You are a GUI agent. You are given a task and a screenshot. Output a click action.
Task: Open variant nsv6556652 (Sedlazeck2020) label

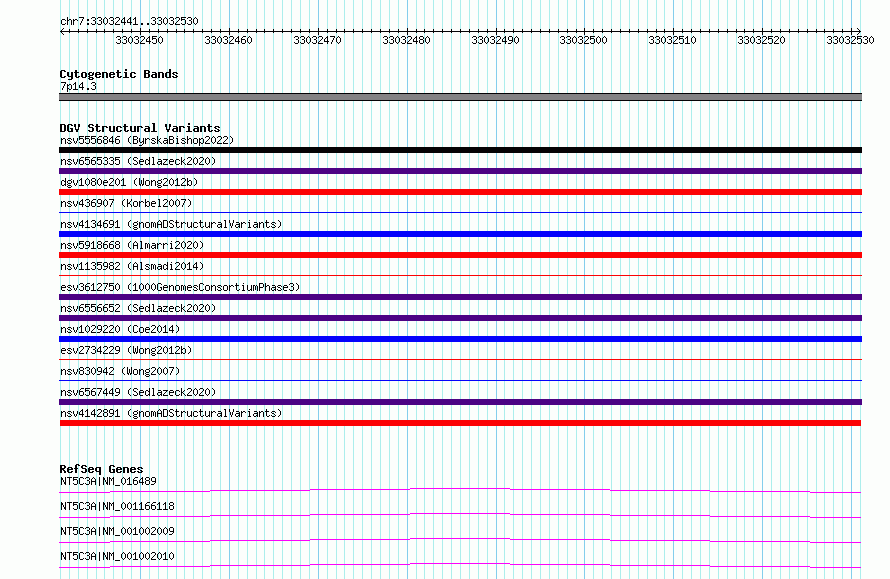point(138,308)
